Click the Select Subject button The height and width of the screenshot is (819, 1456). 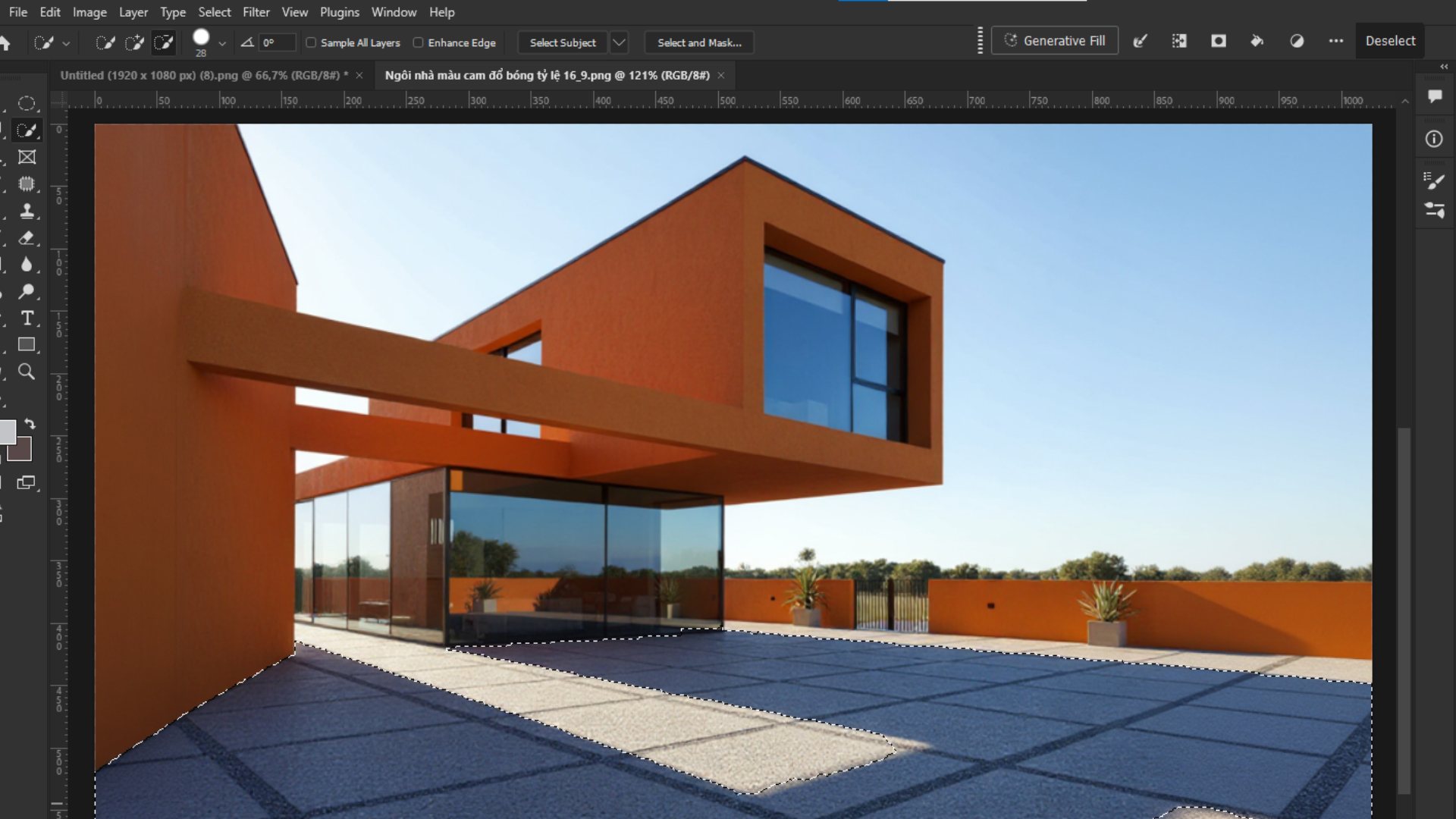pyautogui.click(x=563, y=42)
